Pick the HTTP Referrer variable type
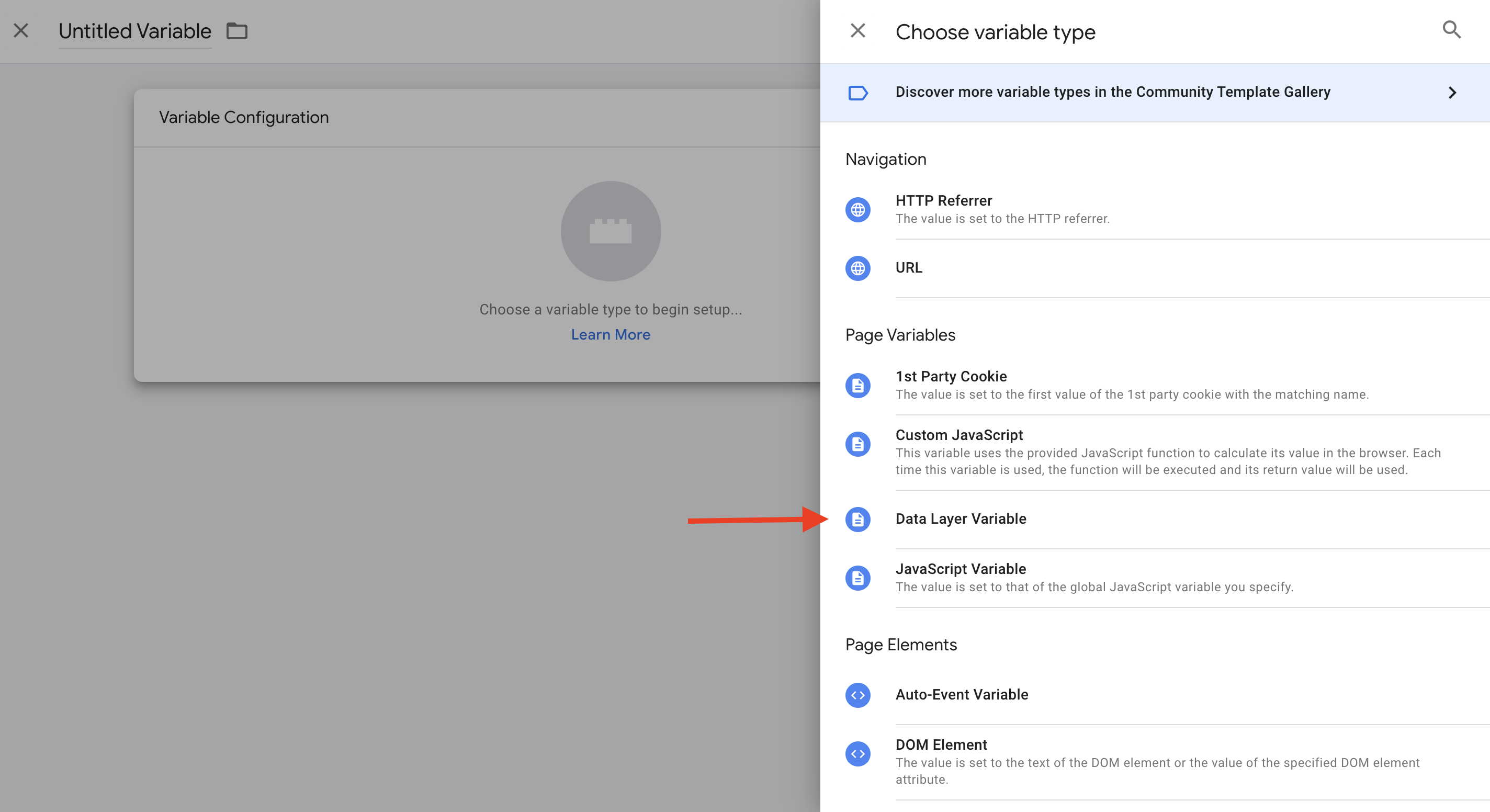Viewport: 1490px width, 812px height. 943,201
